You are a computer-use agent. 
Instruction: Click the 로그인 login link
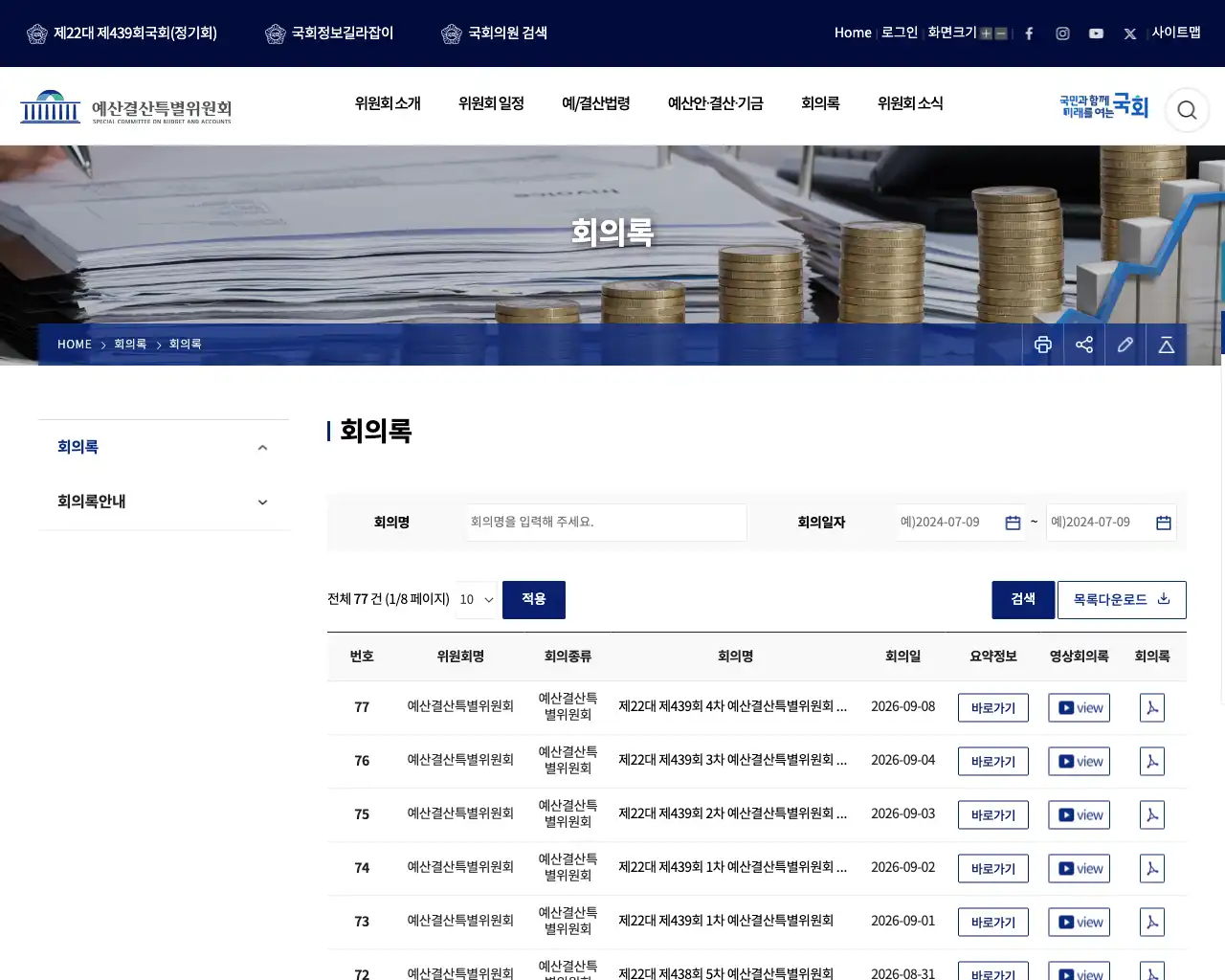(900, 33)
